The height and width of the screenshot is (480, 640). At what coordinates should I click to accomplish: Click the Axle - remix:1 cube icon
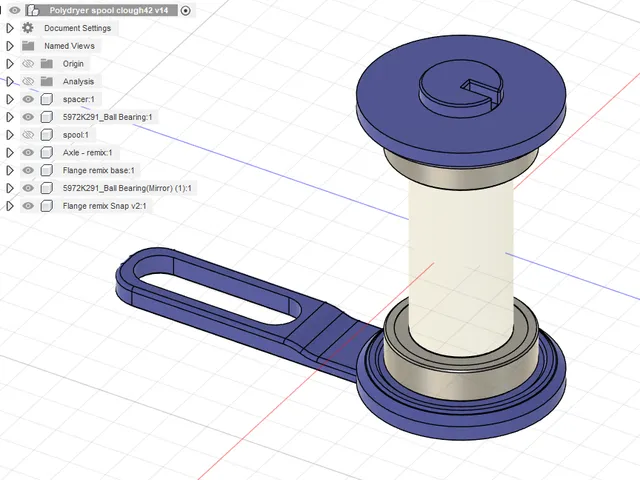pos(47,153)
